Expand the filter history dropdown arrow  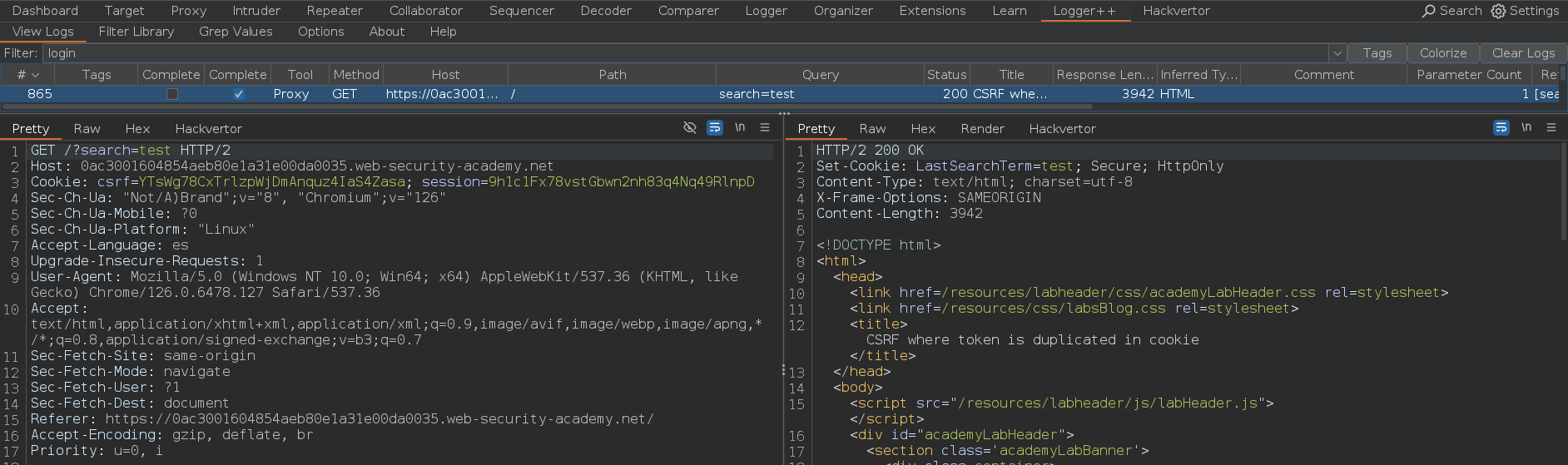[x=1337, y=53]
